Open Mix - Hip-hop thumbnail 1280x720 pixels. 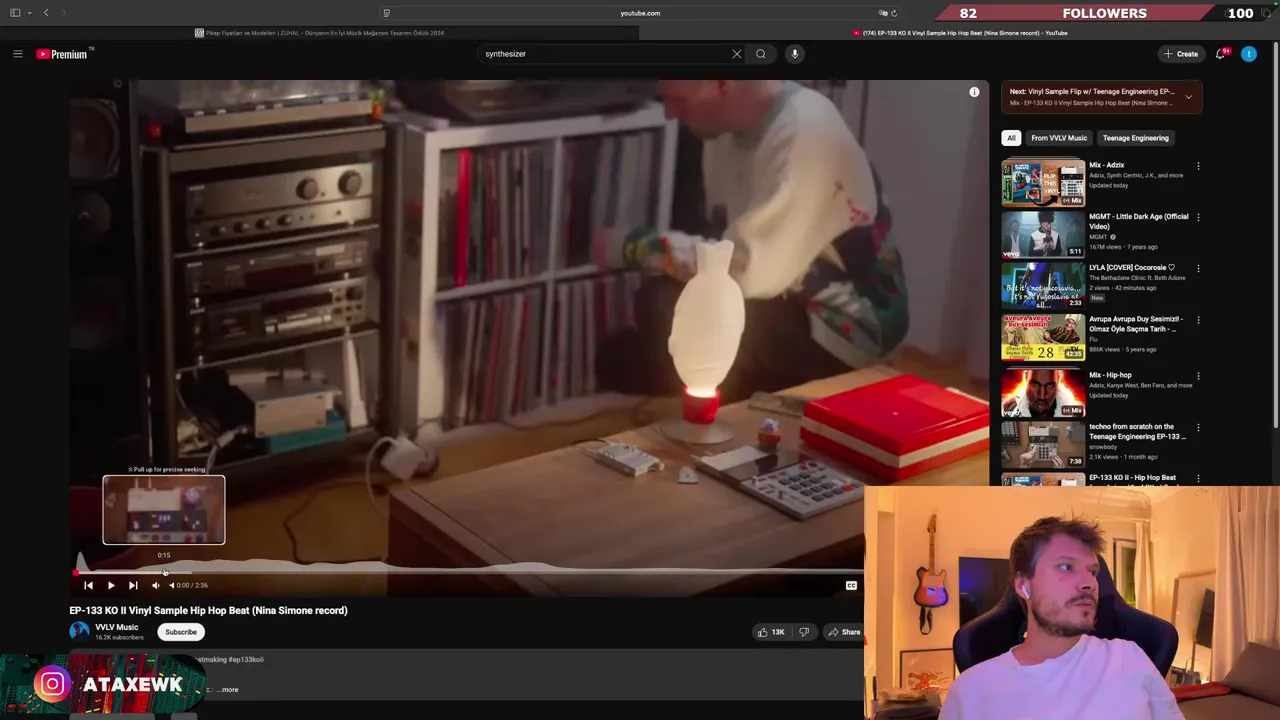point(1043,393)
